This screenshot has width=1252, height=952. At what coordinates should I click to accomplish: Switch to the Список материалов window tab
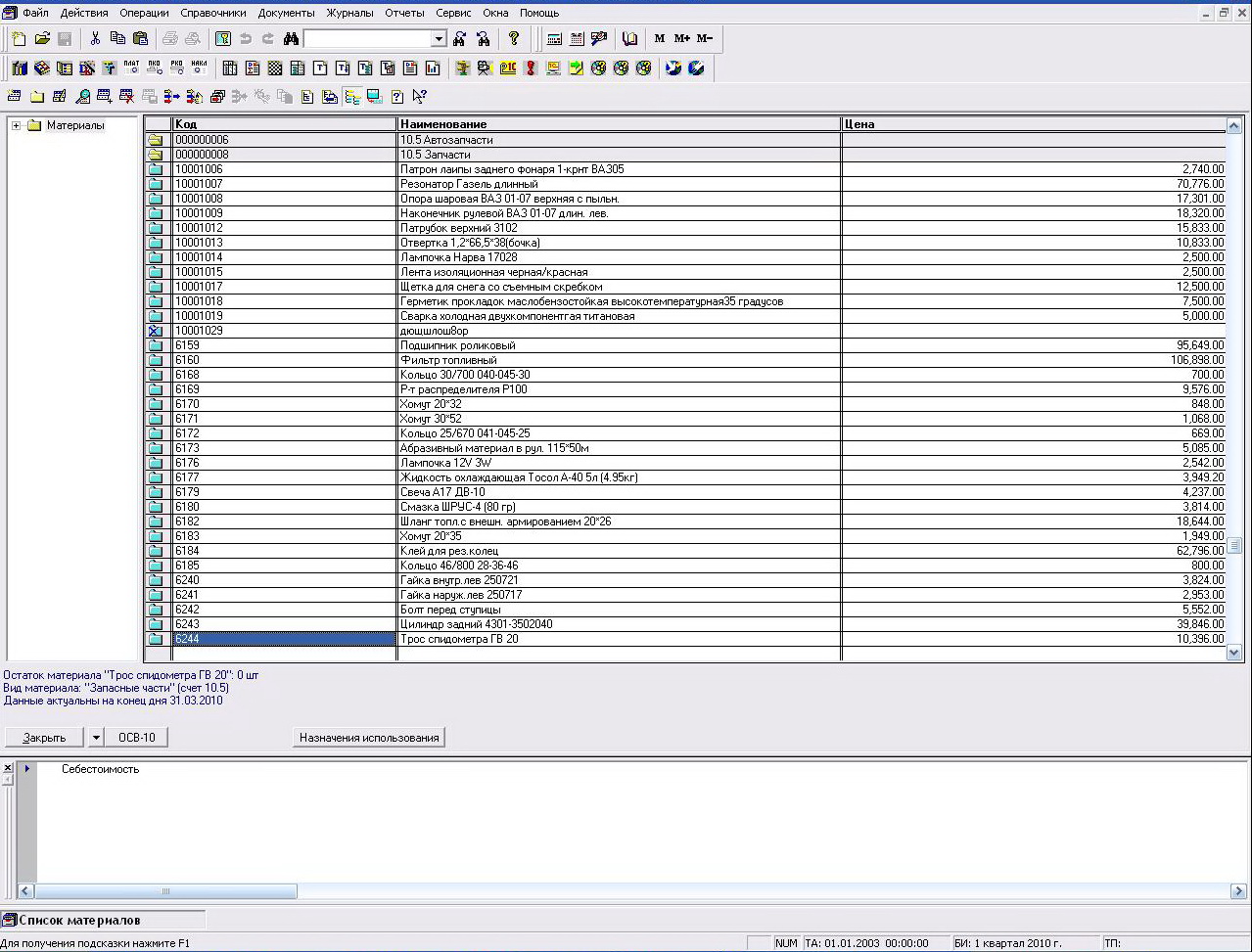pyautogui.click(x=103, y=920)
